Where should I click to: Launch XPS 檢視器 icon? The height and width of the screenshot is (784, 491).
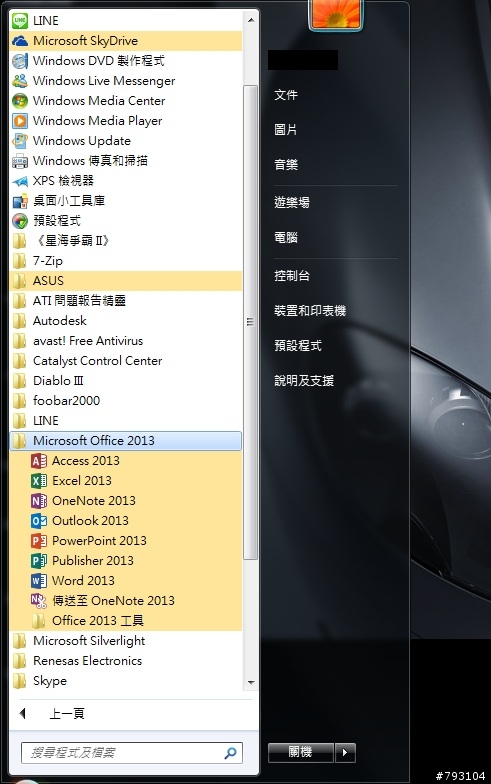[20, 180]
